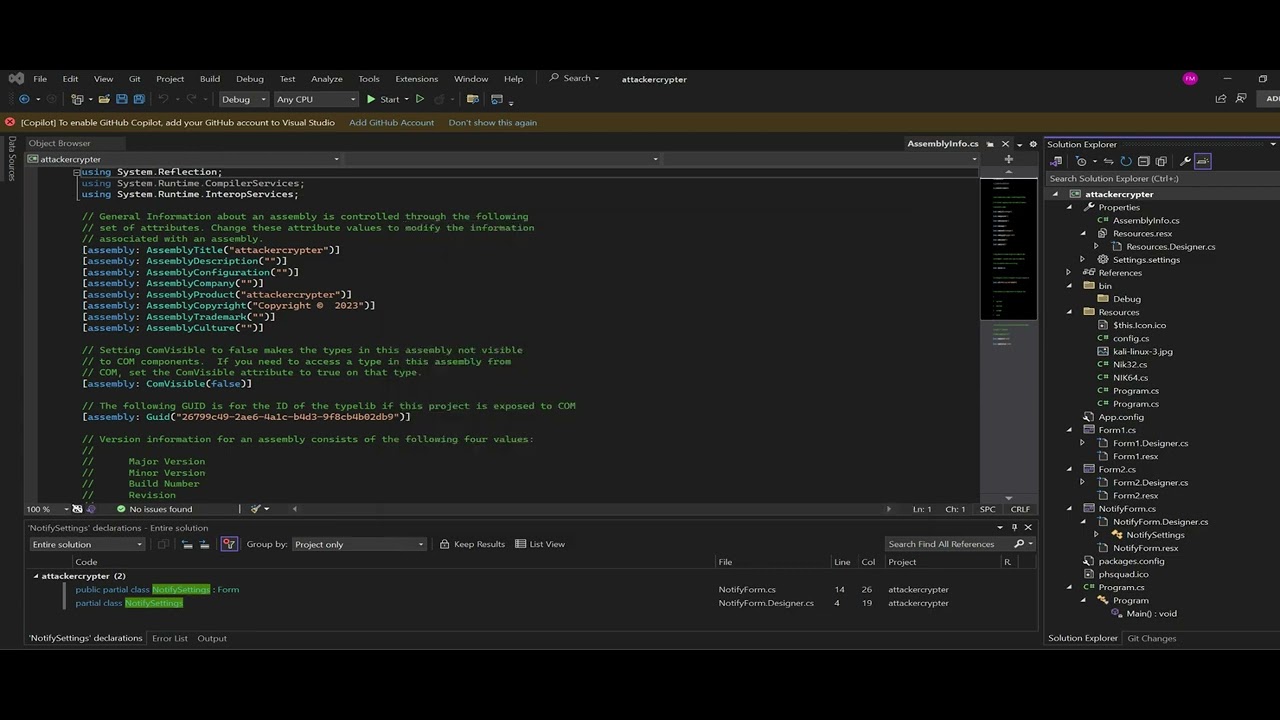Viewport: 1280px width, 720px height.
Task: Click the green Start debugging play icon
Action: [x=371, y=99]
